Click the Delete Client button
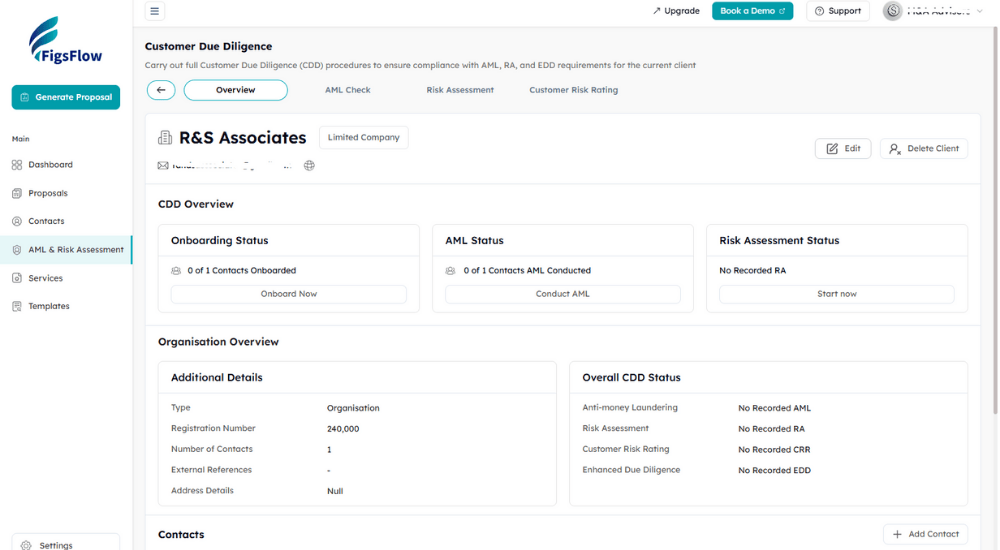 tap(924, 149)
